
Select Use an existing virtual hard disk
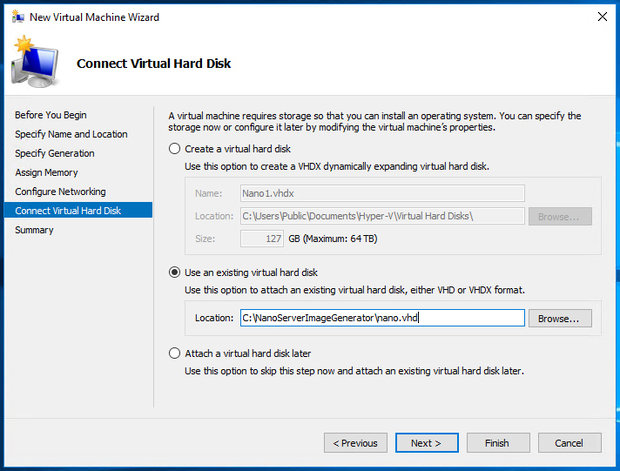[176, 272]
